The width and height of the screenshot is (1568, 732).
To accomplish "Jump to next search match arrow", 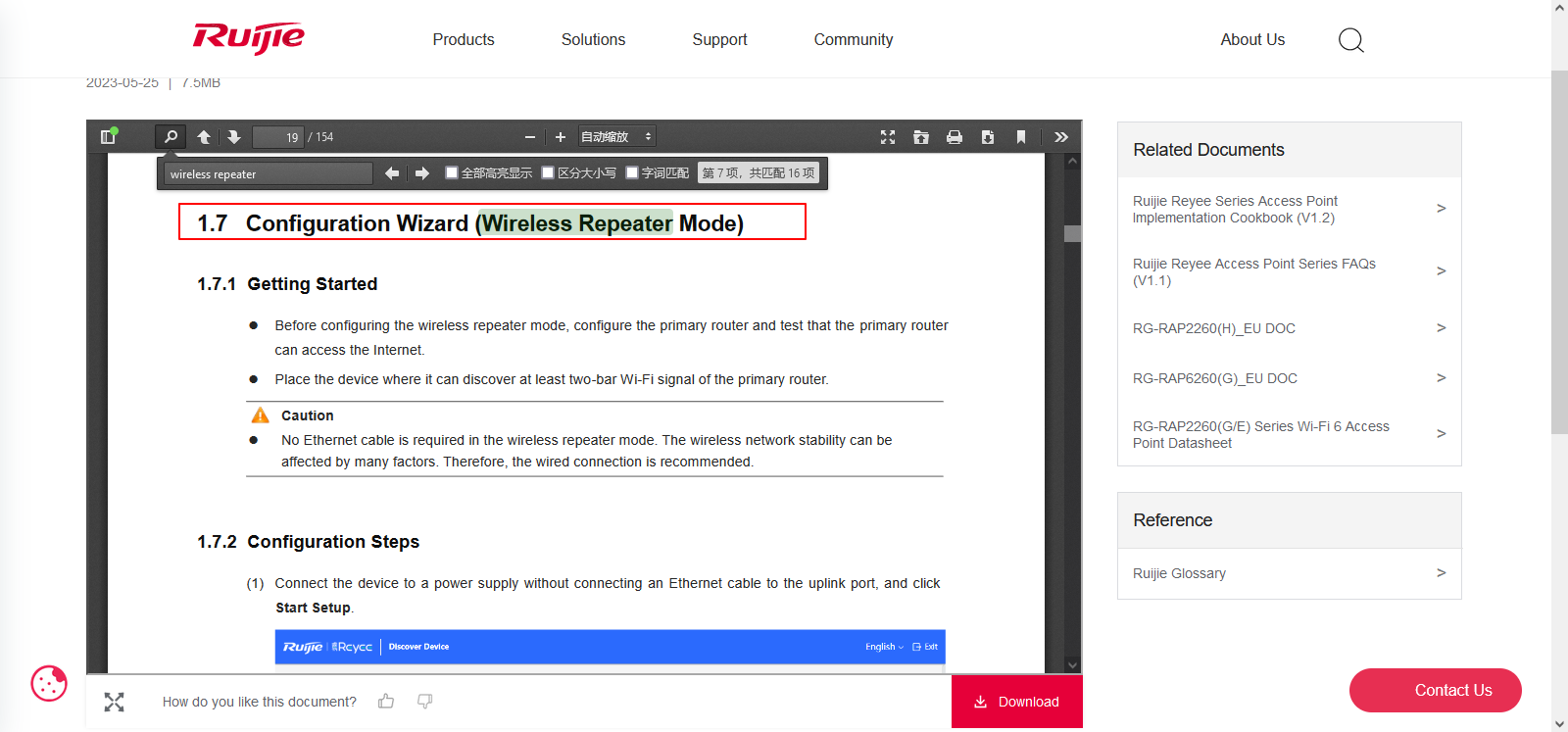I will pyautogui.click(x=422, y=173).
